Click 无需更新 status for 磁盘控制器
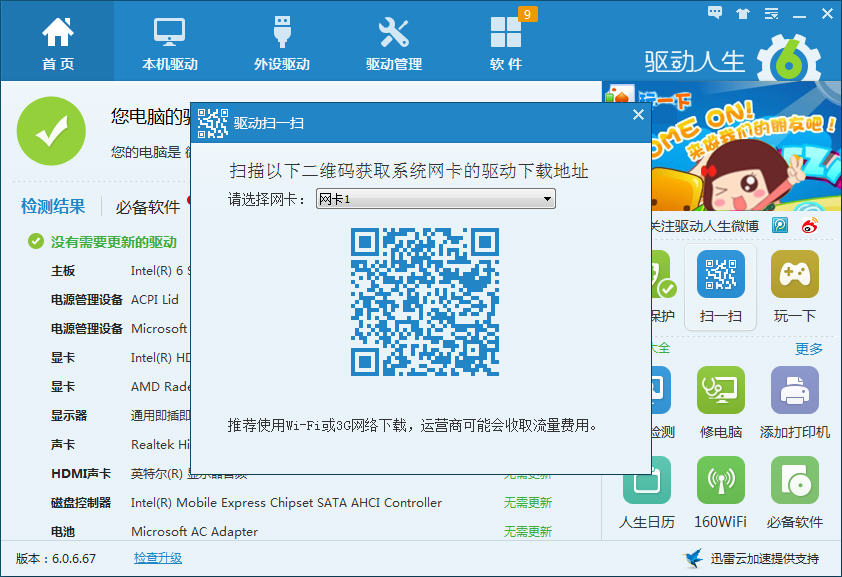842x577 pixels. click(x=528, y=503)
